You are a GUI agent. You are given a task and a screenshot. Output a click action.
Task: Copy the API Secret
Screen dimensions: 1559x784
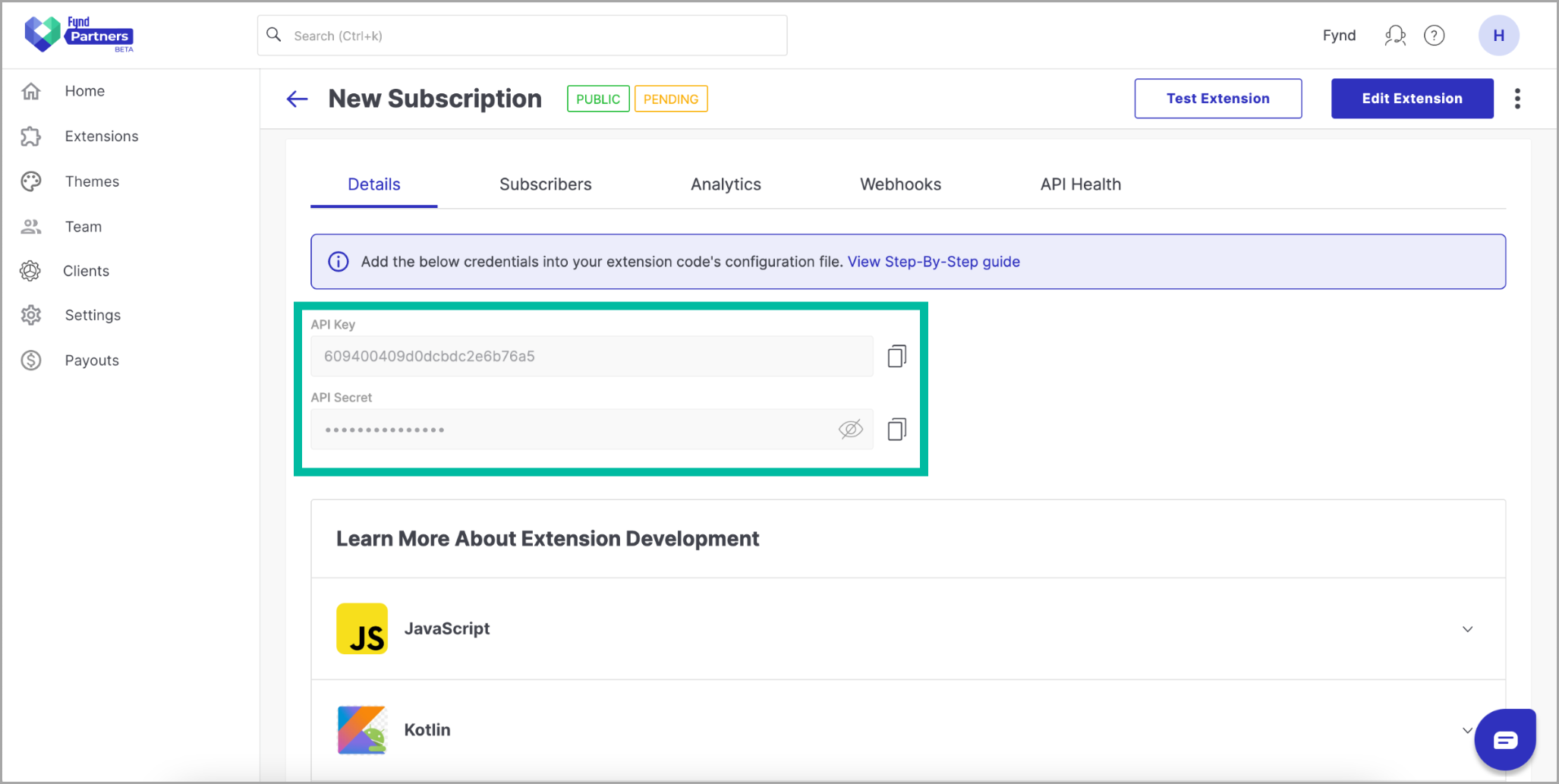[x=897, y=430]
